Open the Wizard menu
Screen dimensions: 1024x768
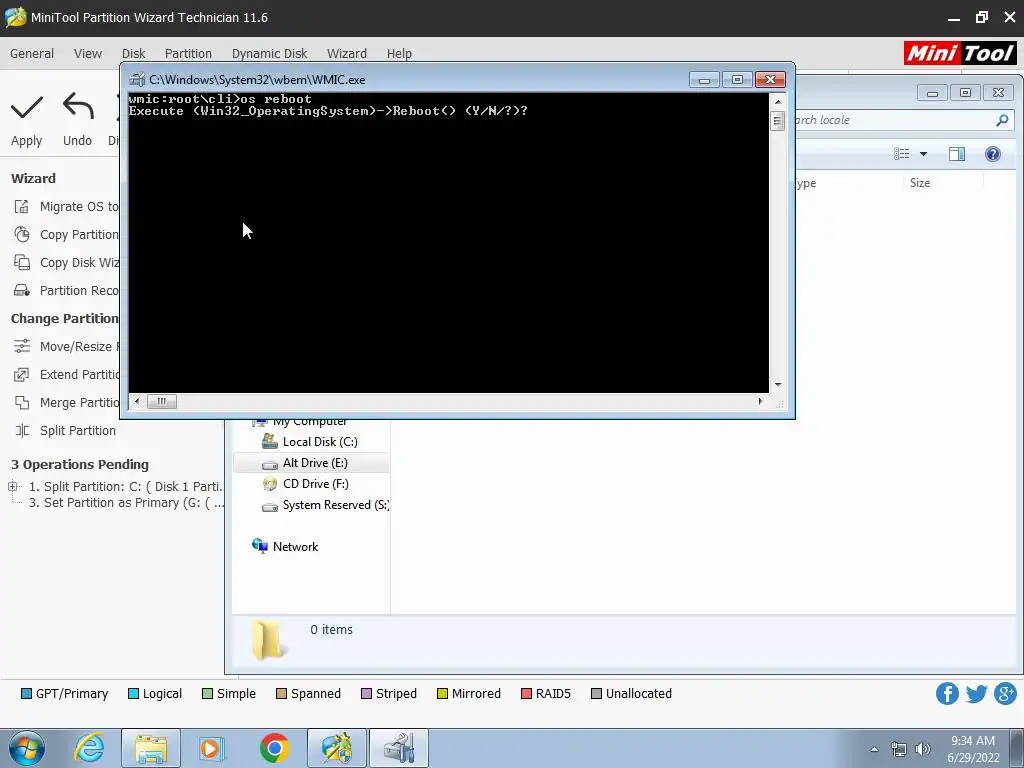(x=347, y=54)
